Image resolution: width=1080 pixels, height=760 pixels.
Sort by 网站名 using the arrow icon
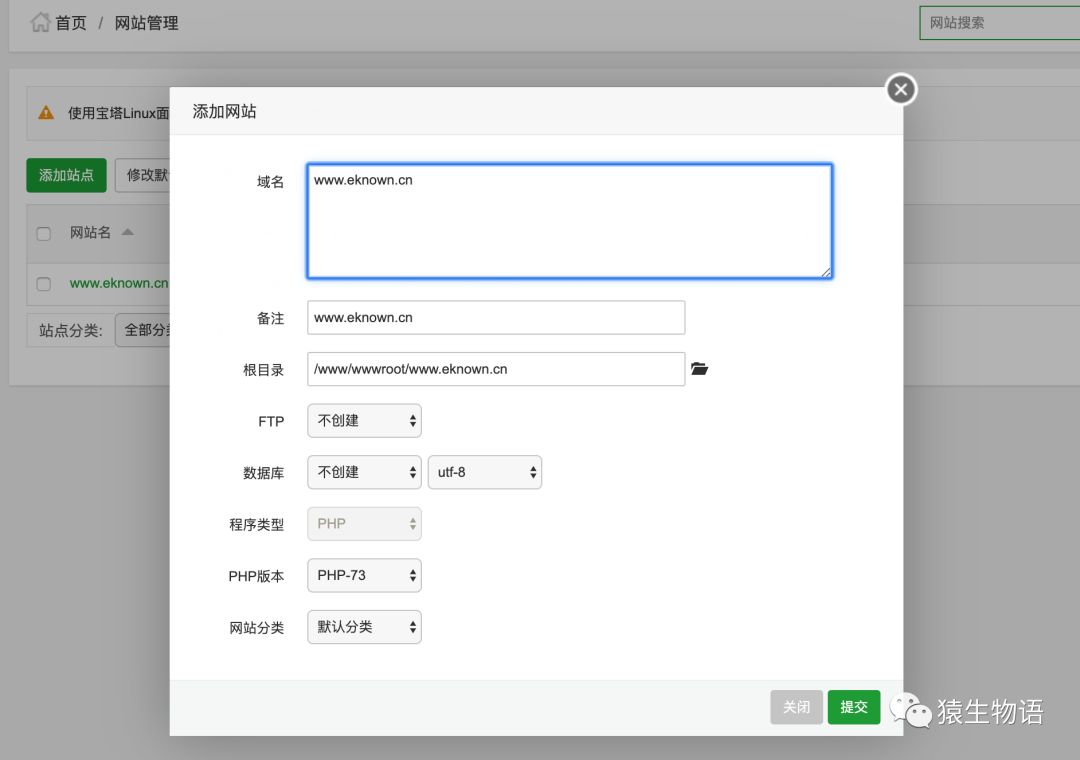tap(127, 232)
